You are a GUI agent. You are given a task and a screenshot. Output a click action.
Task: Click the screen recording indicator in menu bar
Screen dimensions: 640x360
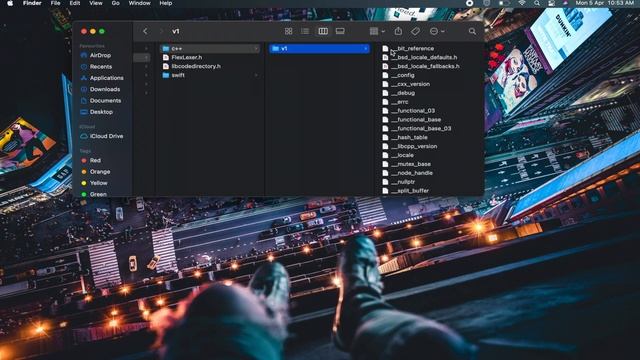tap(470, 3)
